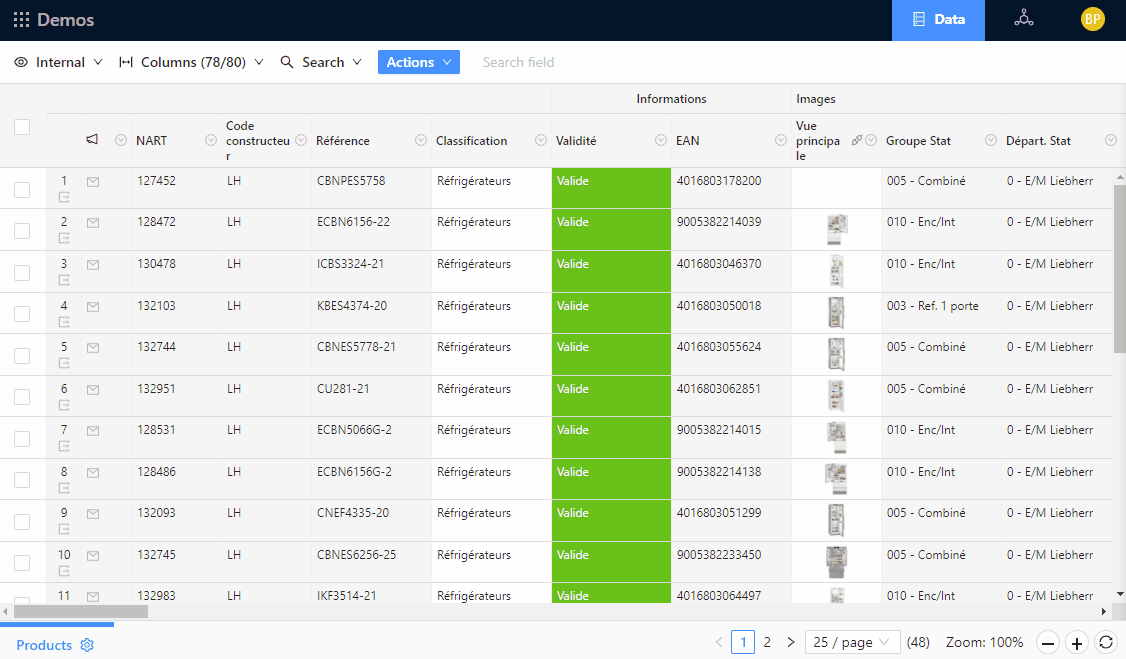Click the BP user avatar
Image resolution: width=1126 pixels, height=659 pixels.
click(1092, 19)
